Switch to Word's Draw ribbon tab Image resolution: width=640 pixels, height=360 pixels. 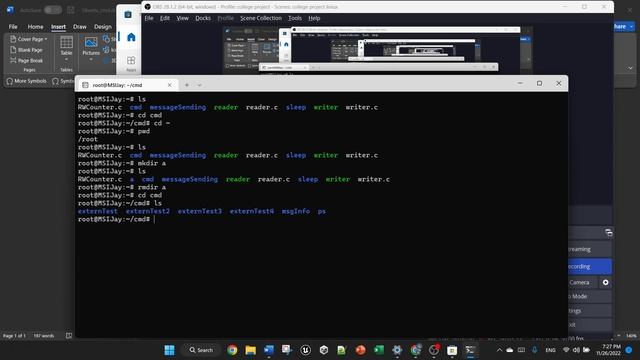(80, 27)
